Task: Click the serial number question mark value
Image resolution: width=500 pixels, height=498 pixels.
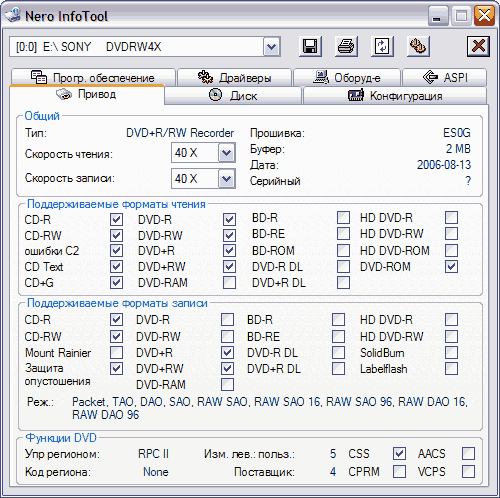Action: tap(468, 181)
